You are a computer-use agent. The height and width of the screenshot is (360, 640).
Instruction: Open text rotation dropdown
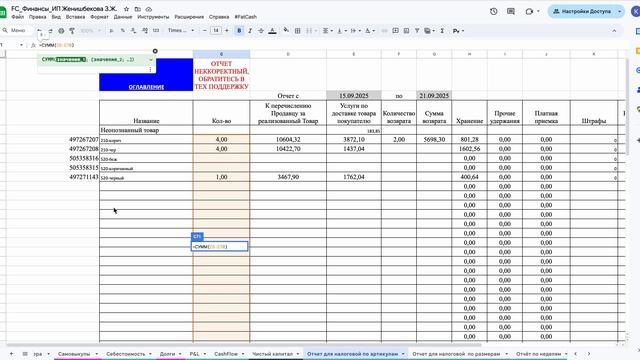click(x=369, y=31)
